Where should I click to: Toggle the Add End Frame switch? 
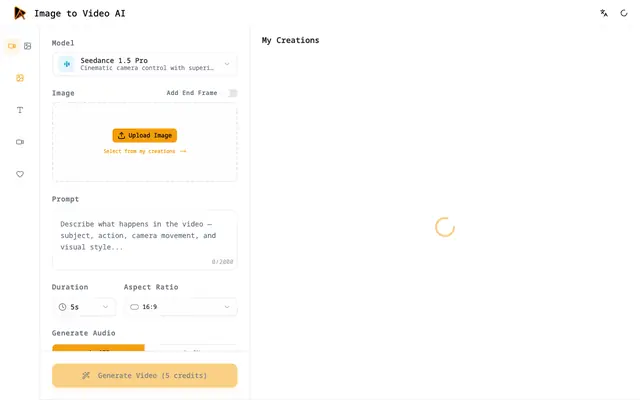232,93
